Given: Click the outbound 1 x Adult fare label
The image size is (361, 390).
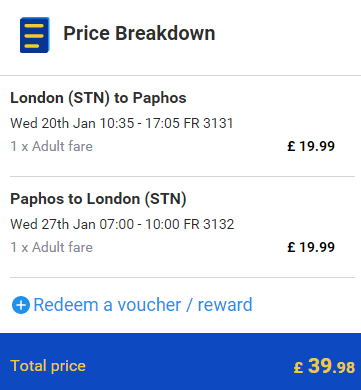Looking at the screenshot, I should point(51,146).
